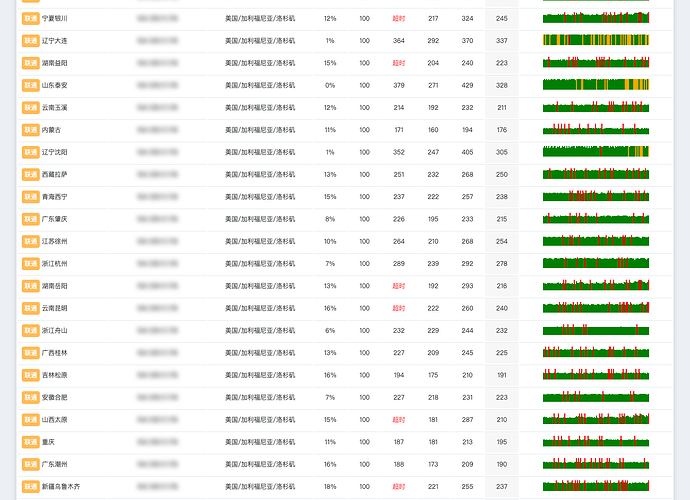Click the 联通 badge beside 辽宁沈阳

point(30,152)
